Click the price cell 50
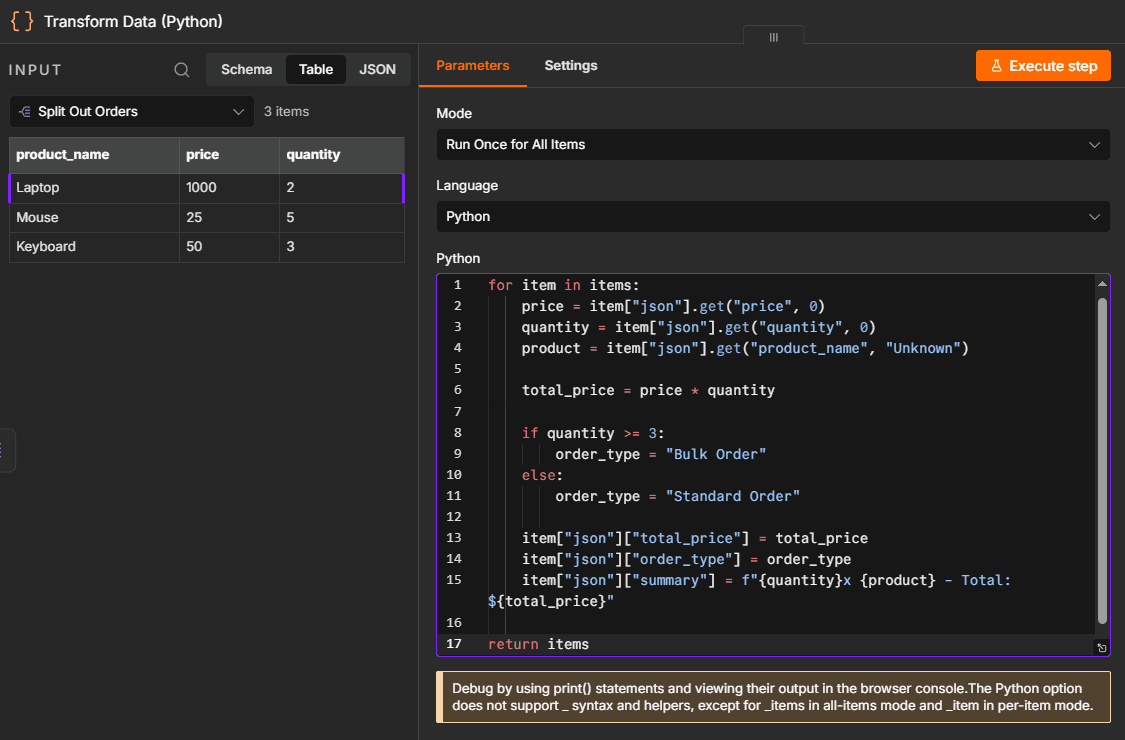 pos(230,247)
